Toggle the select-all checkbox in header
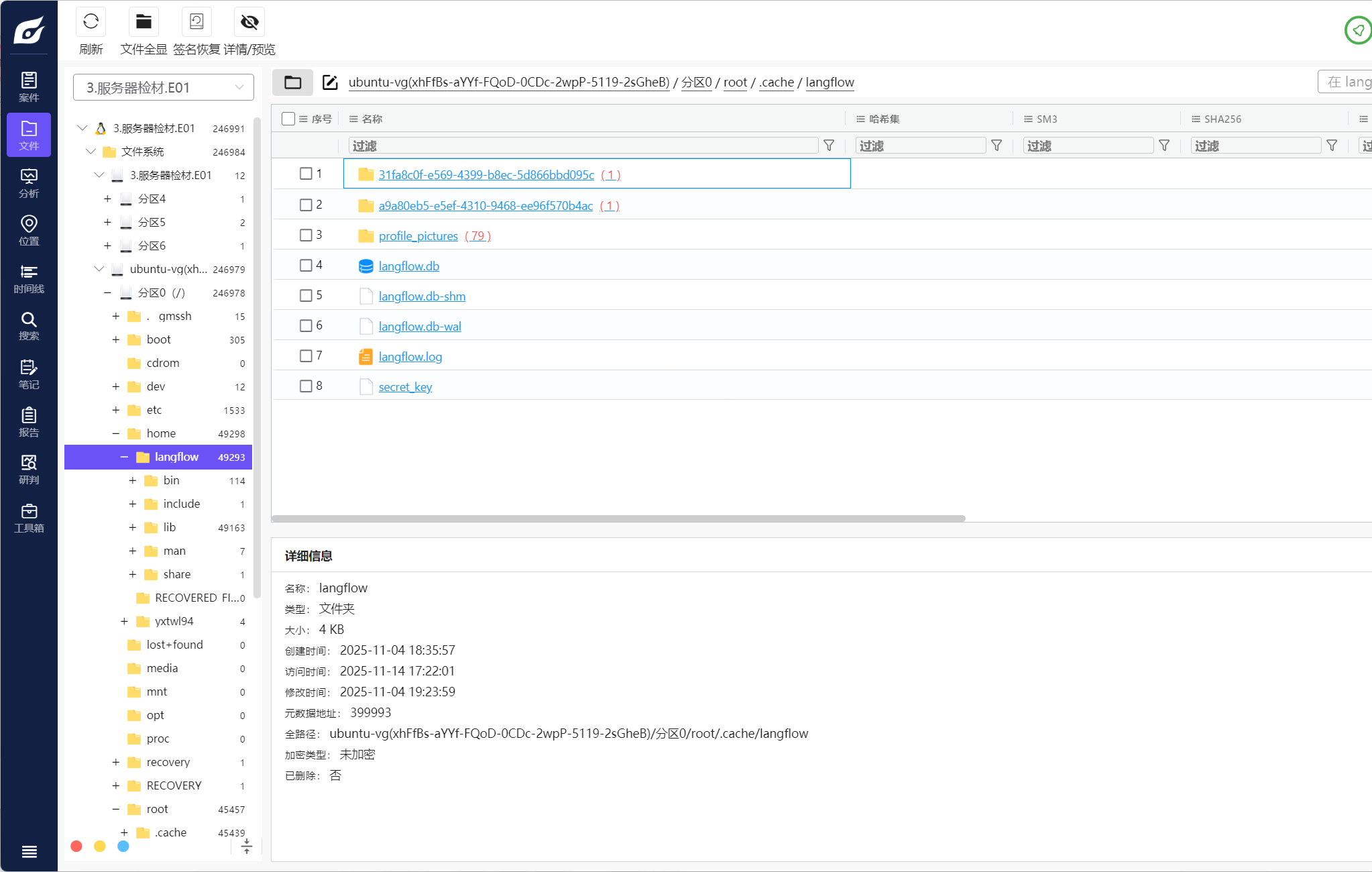1372x872 pixels. (288, 119)
